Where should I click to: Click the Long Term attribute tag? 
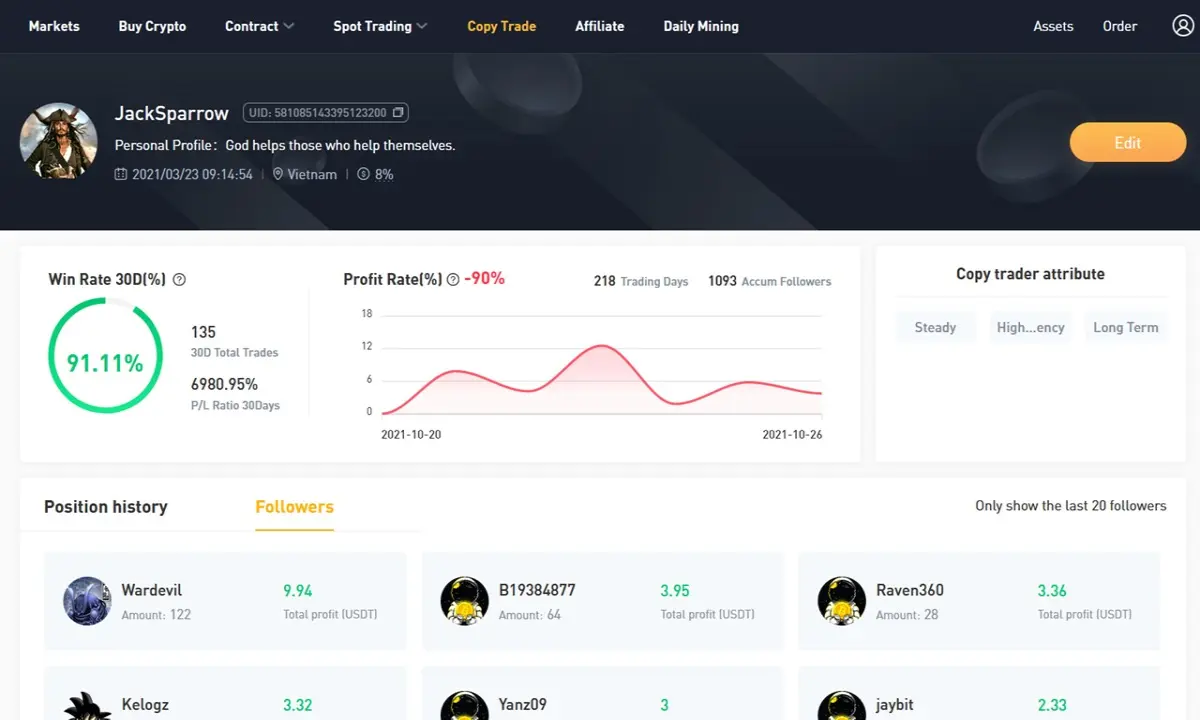pyautogui.click(x=1126, y=327)
